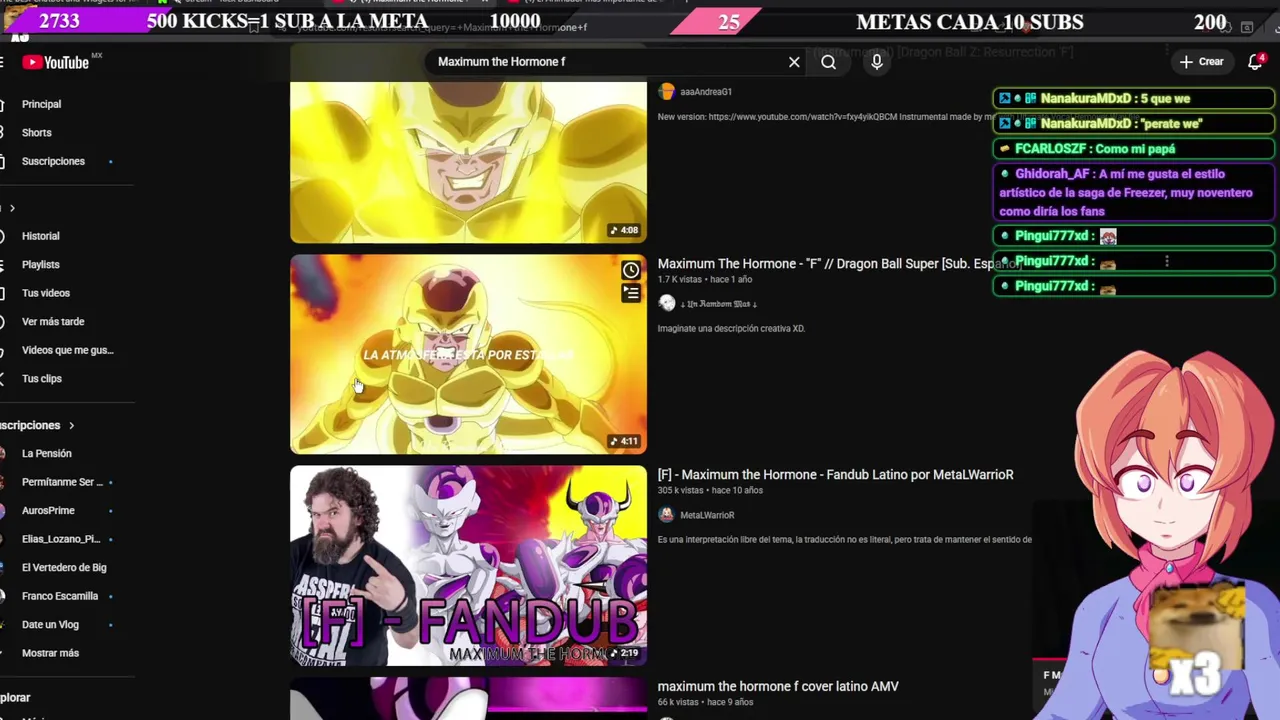
Task: Open title "[F] - Maximum the Hormone - Fandub Latino"
Action: (835, 475)
